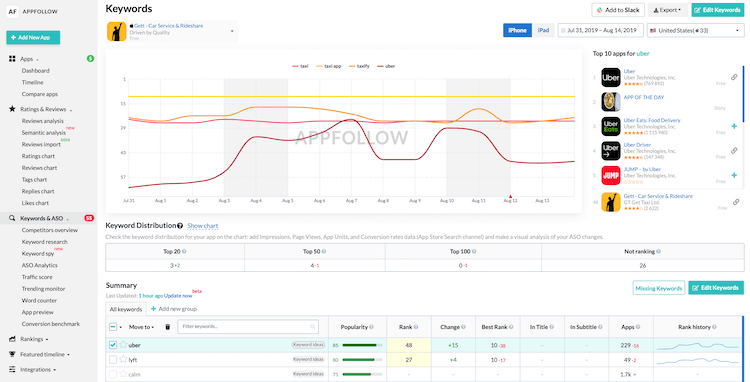Screen dimensions: 750x382
Task: Toggle the uber series in chart legend
Action: [x=386, y=66]
